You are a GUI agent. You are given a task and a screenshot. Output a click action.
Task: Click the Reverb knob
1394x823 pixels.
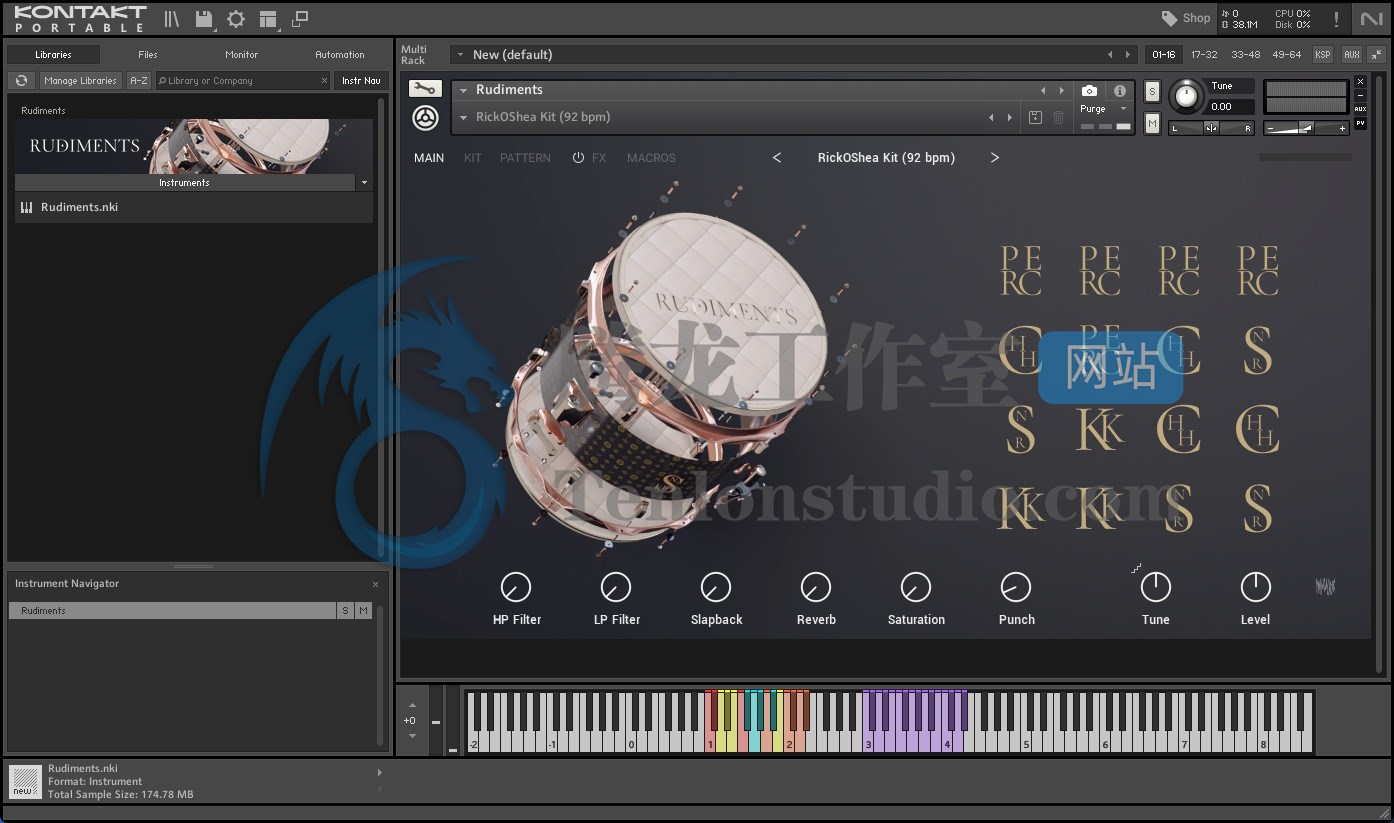pyautogui.click(x=816, y=587)
